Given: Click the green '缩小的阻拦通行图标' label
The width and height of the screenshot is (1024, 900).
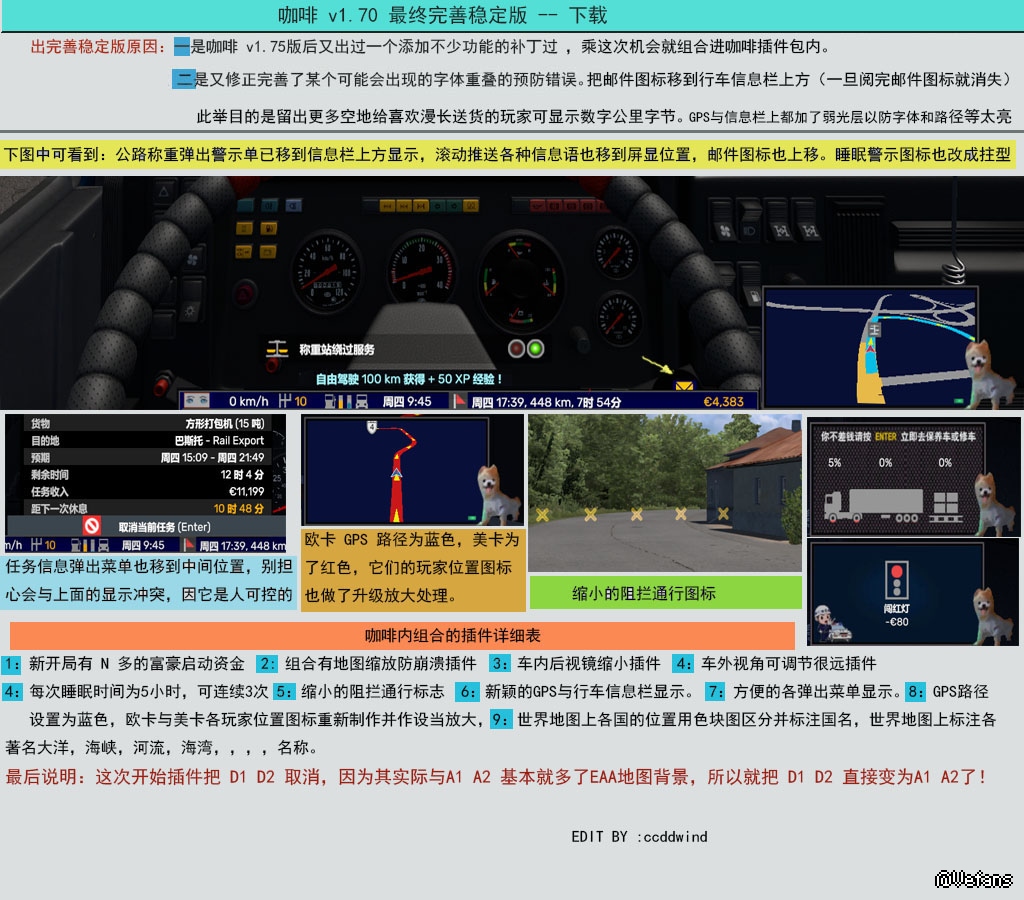Looking at the screenshot, I should click(x=665, y=593).
